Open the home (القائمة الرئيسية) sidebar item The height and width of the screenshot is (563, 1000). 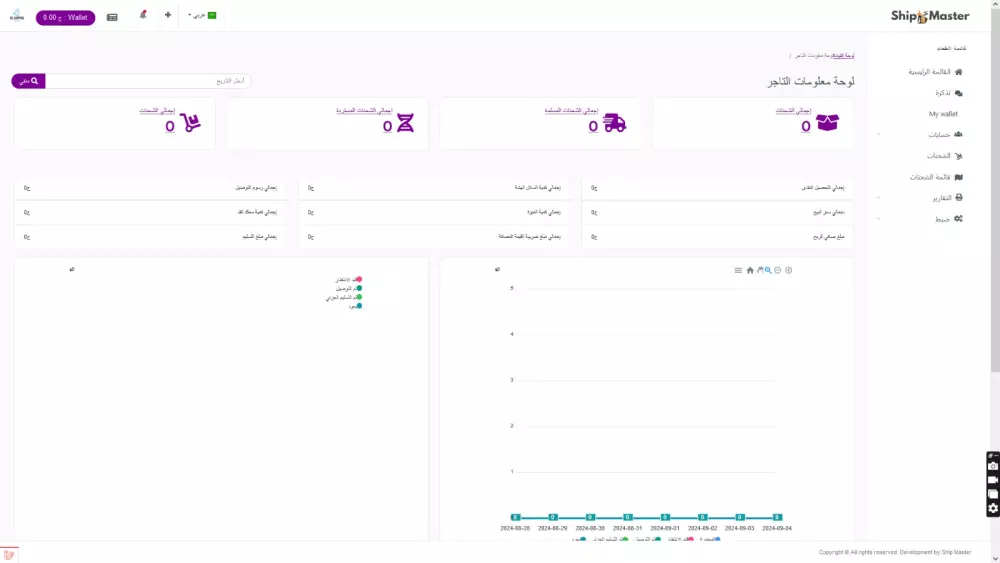935,72
